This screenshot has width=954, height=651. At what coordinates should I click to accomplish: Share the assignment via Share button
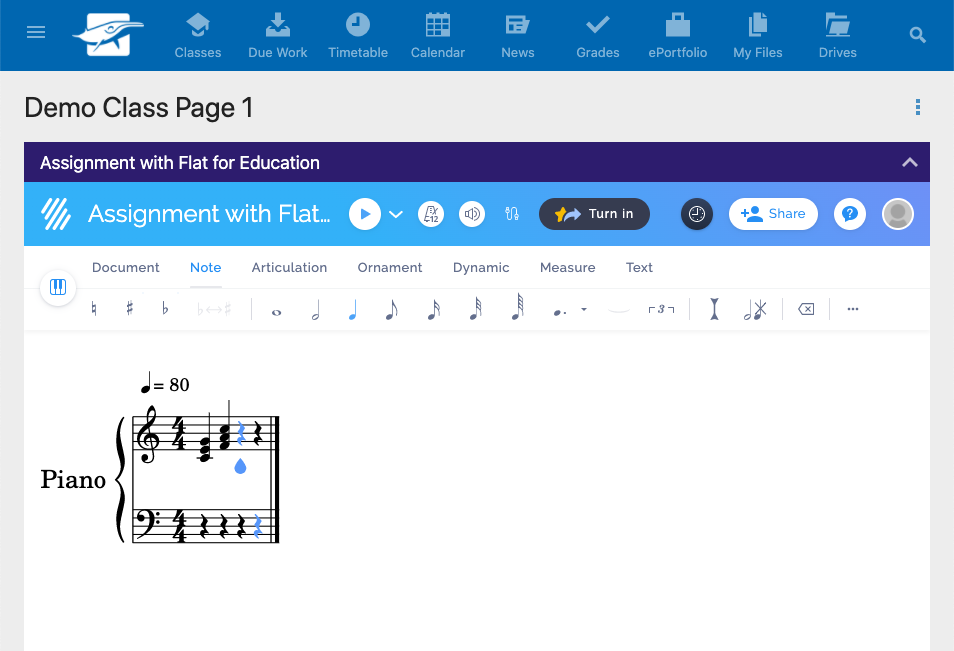(x=773, y=213)
